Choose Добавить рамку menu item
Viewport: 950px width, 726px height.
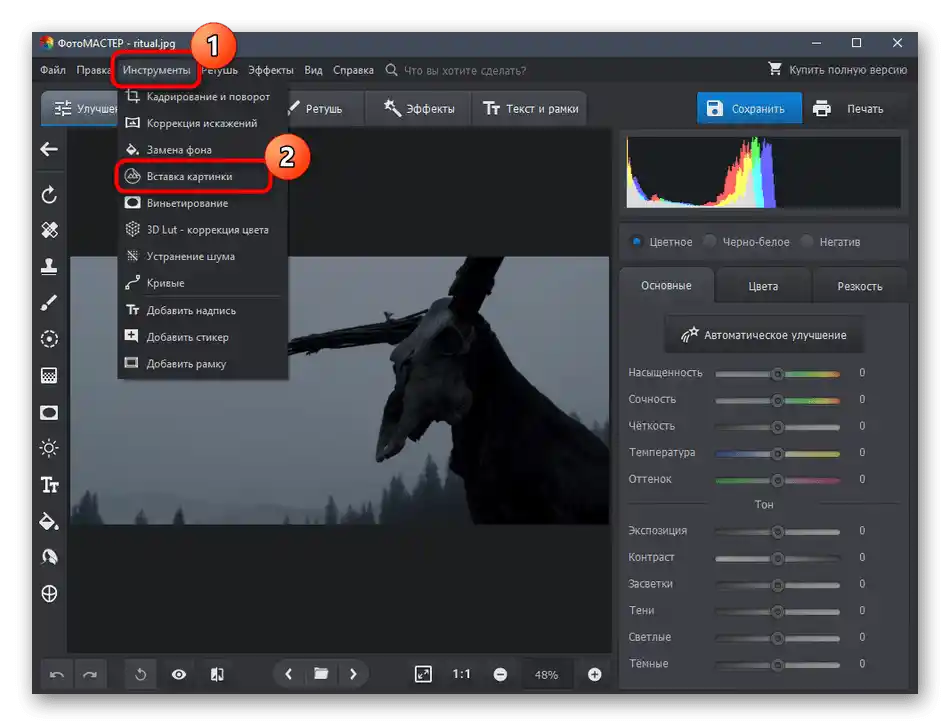(x=202, y=364)
